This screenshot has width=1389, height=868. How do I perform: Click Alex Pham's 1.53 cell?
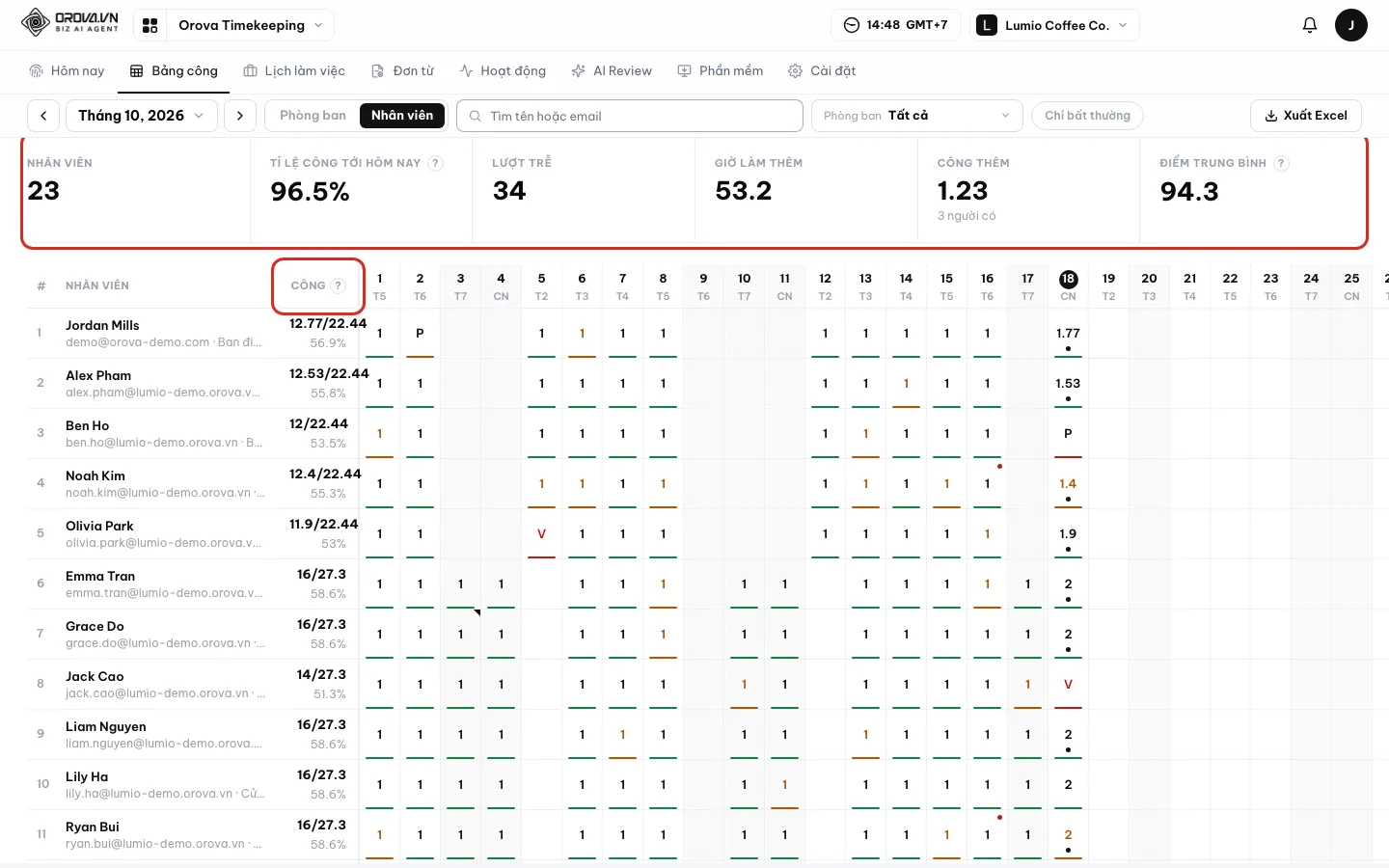pos(1068,384)
